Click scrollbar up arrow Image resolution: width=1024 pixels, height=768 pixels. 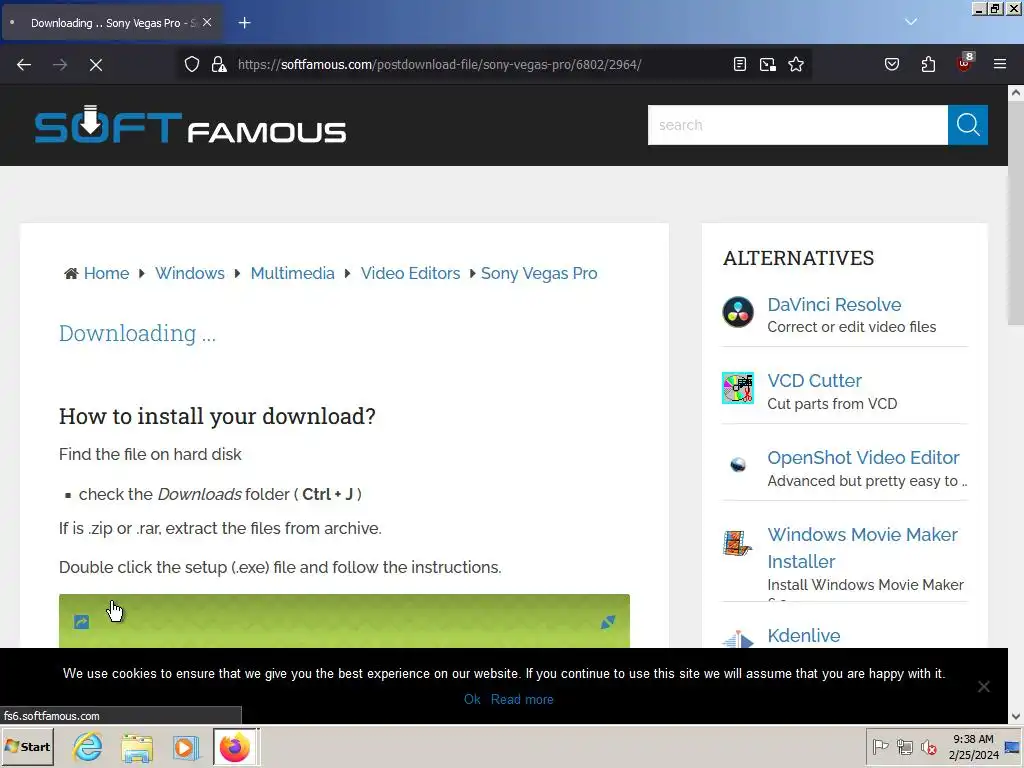(x=1016, y=93)
